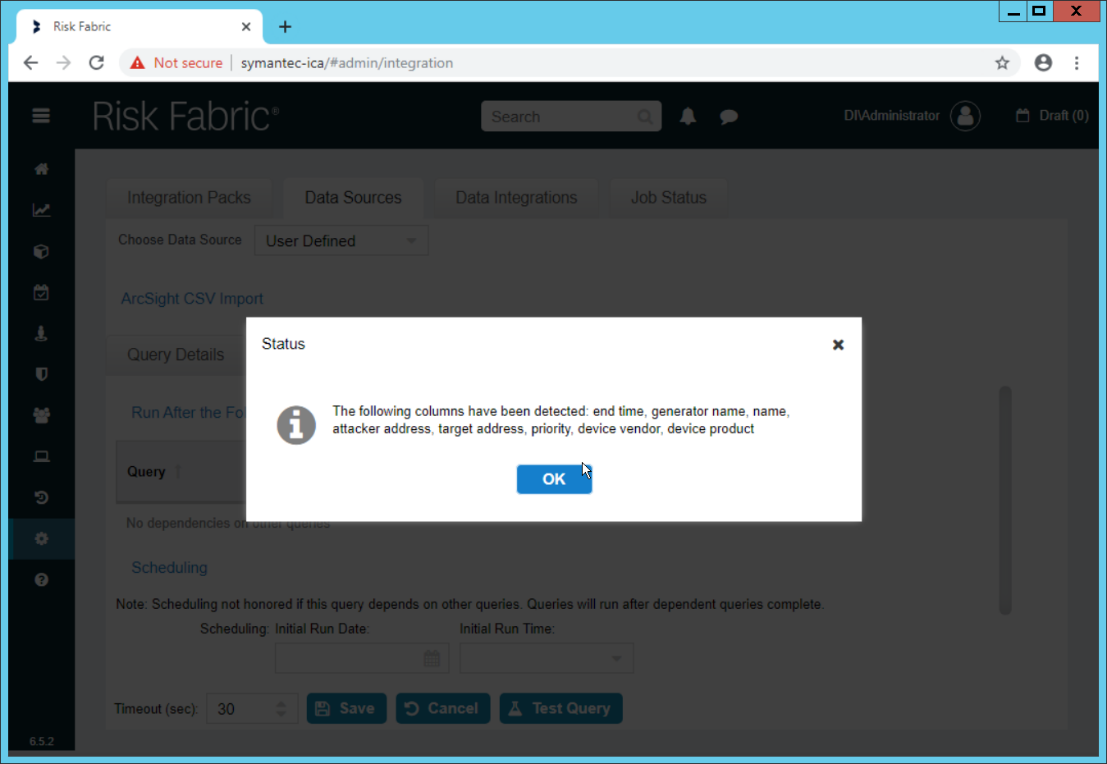Expand the Initial Run Time dropdown

(x=546, y=658)
